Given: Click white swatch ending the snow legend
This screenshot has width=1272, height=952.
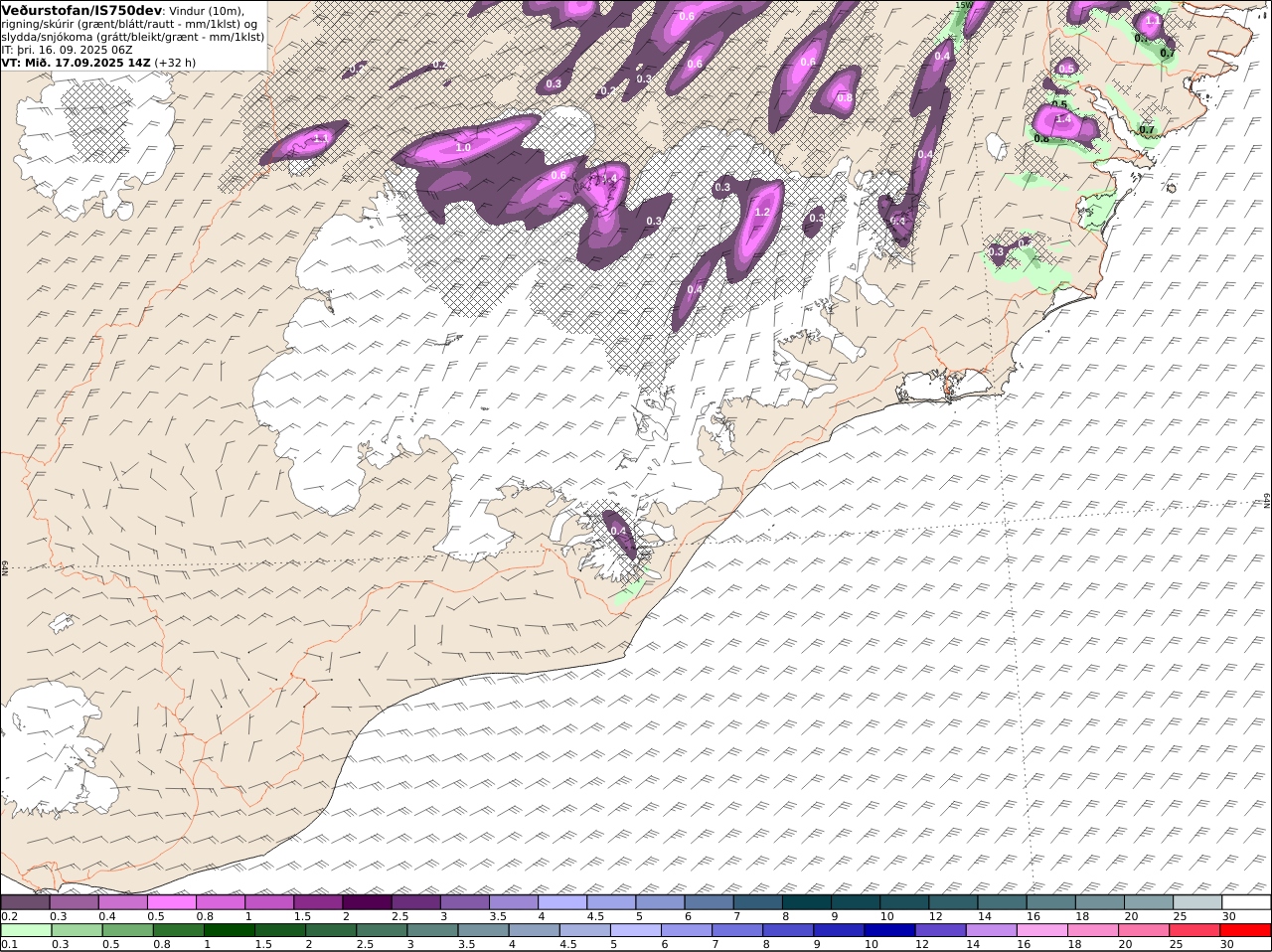Looking at the screenshot, I should coord(1246,902).
